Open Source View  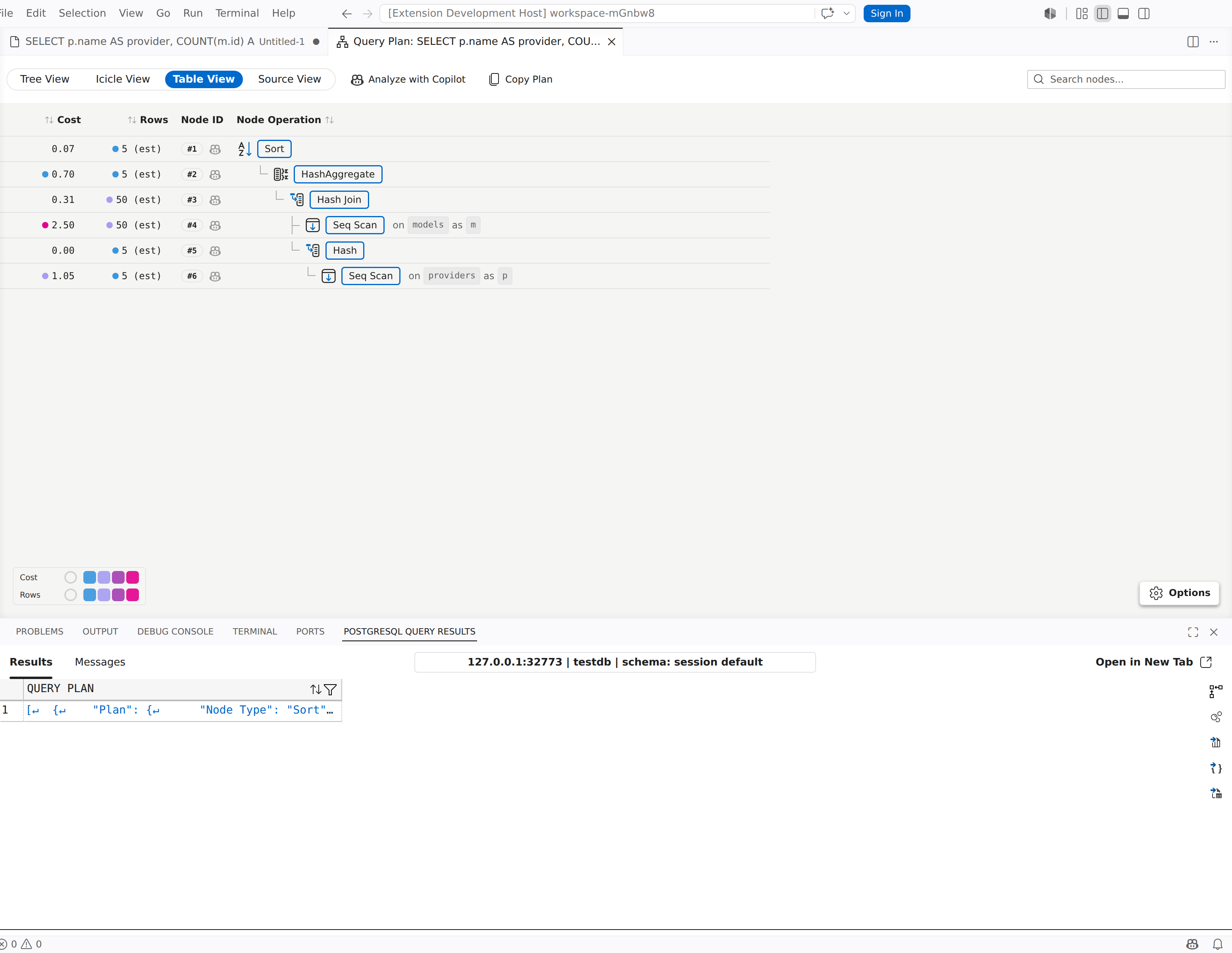(289, 79)
